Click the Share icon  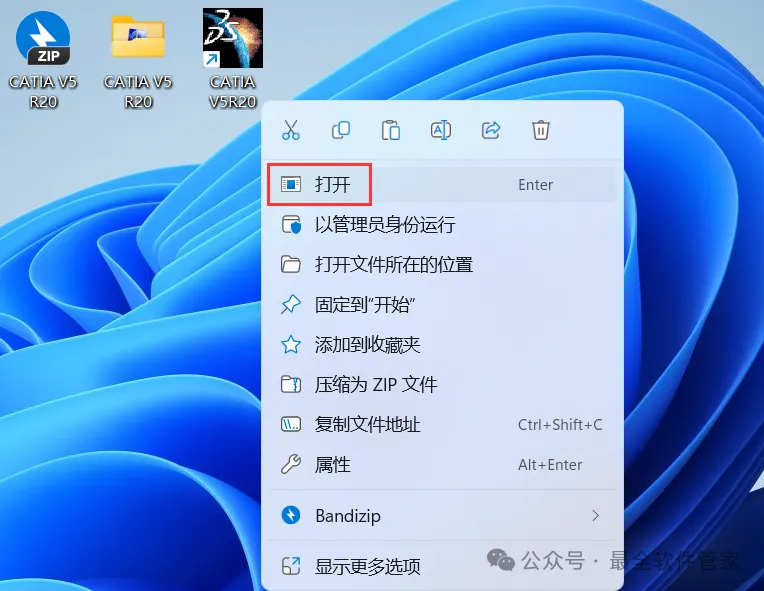coord(491,130)
